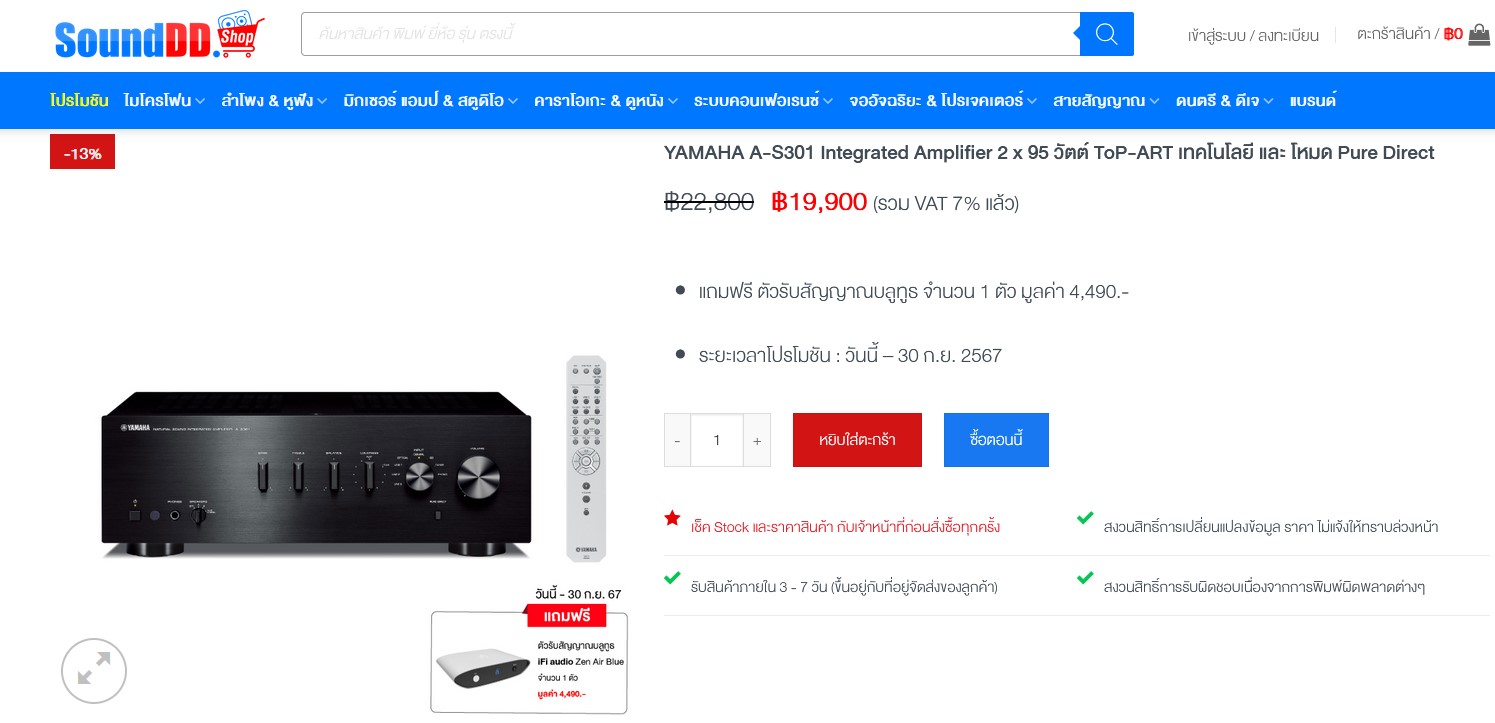Click the SoundDD Shop logo
1495x723 pixels.
[159, 35]
